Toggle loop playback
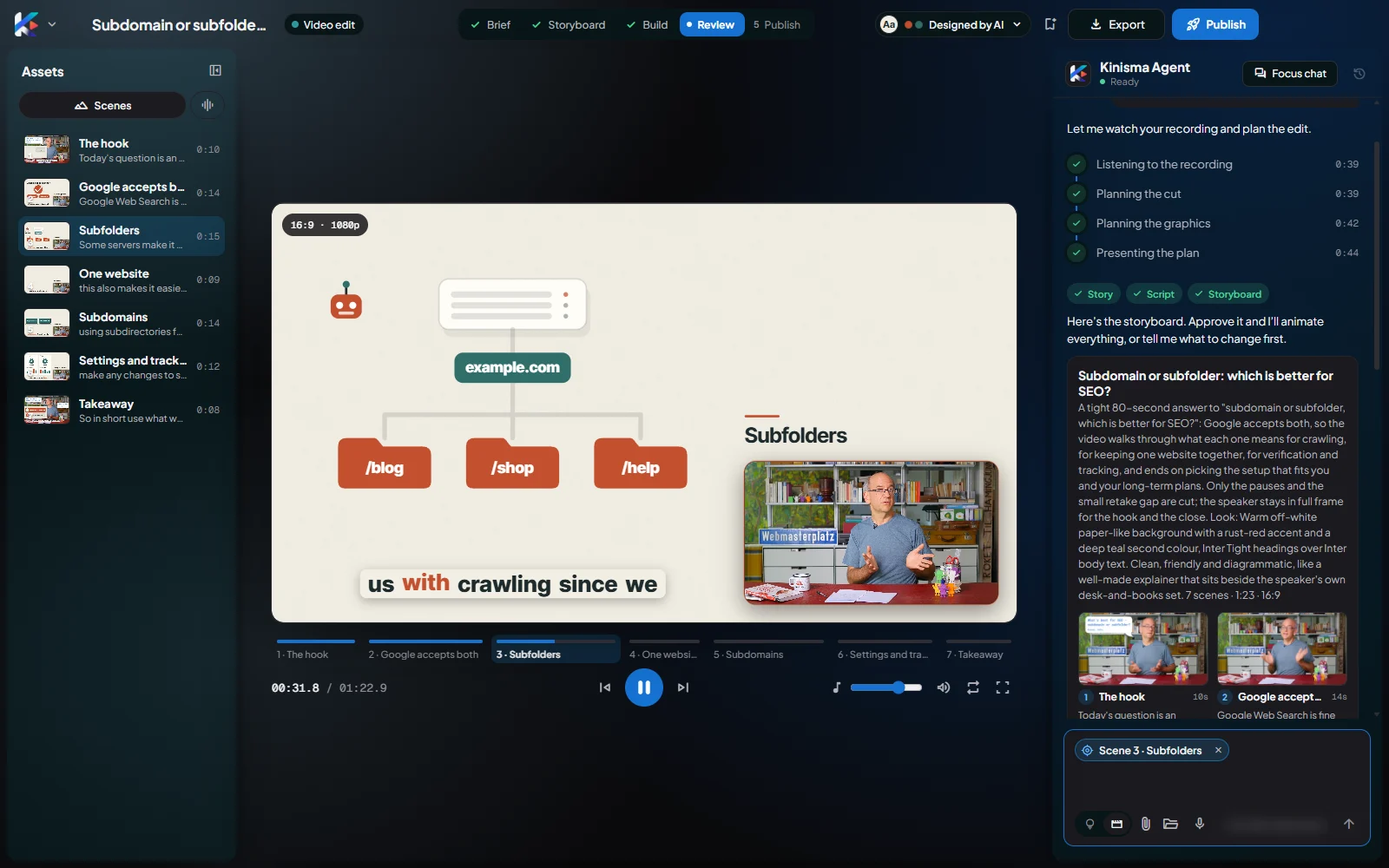The image size is (1389, 868). point(973,687)
